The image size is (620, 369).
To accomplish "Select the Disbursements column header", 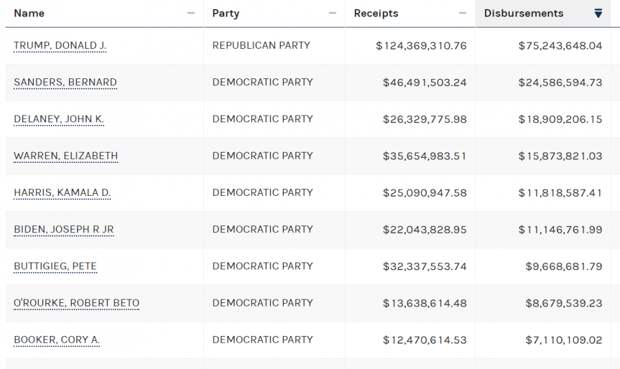I will pyautogui.click(x=524, y=13).
